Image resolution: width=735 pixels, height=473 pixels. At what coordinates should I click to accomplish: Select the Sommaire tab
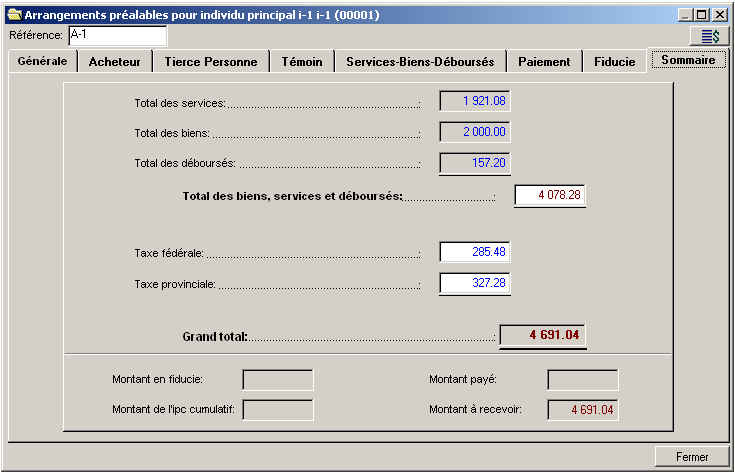click(x=688, y=60)
